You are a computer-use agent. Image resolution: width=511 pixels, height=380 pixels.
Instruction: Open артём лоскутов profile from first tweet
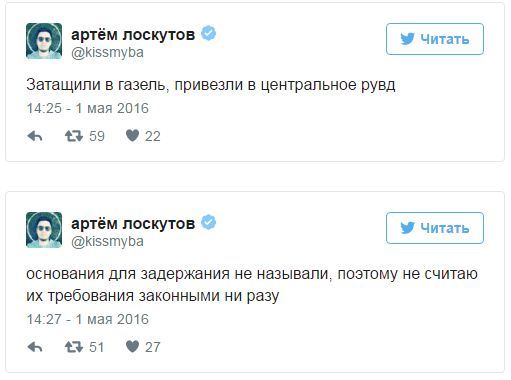coord(133,34)
